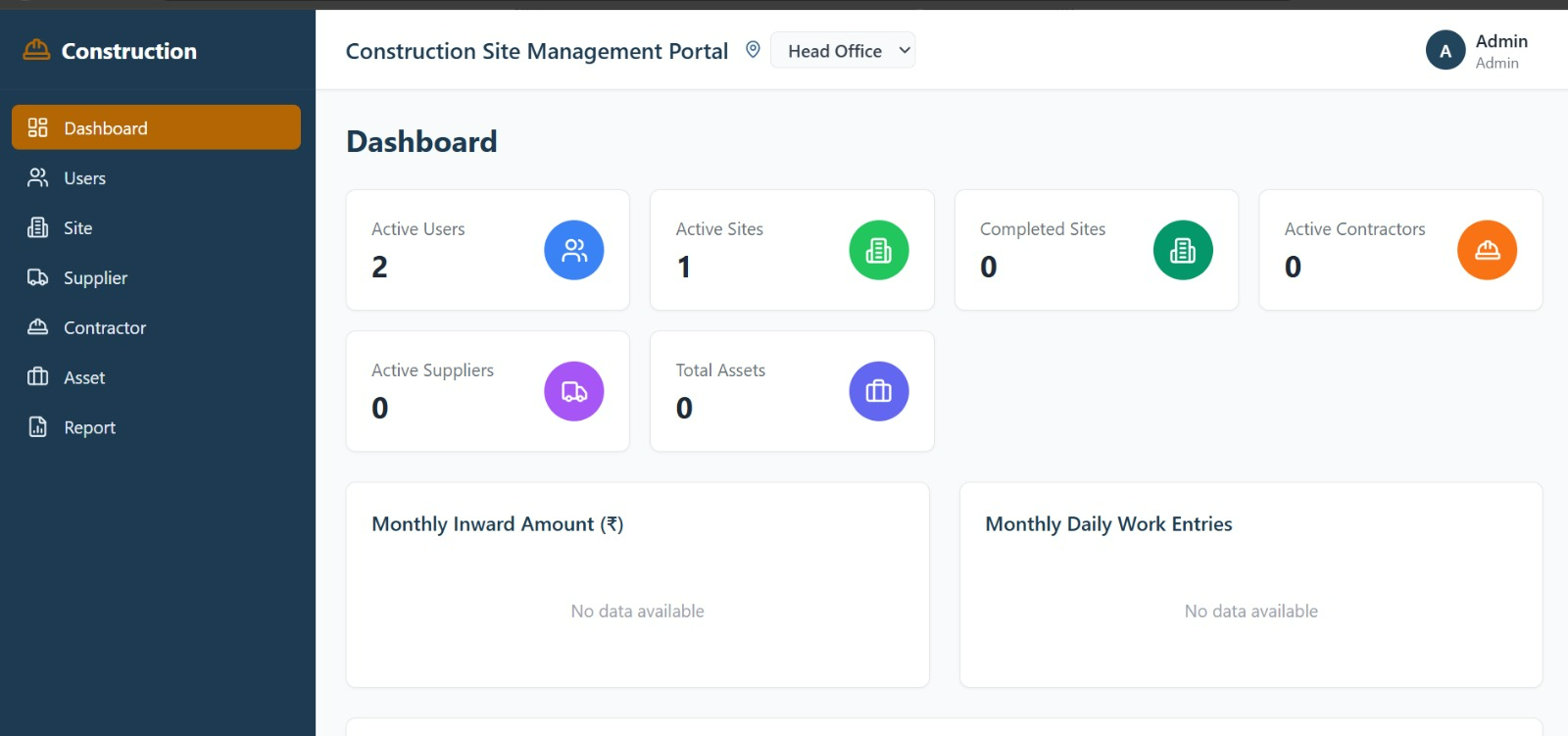Screen dimensions: 1568x736
Task: Click the Construction Site Management Portal title
Action: tap(537, 51)
